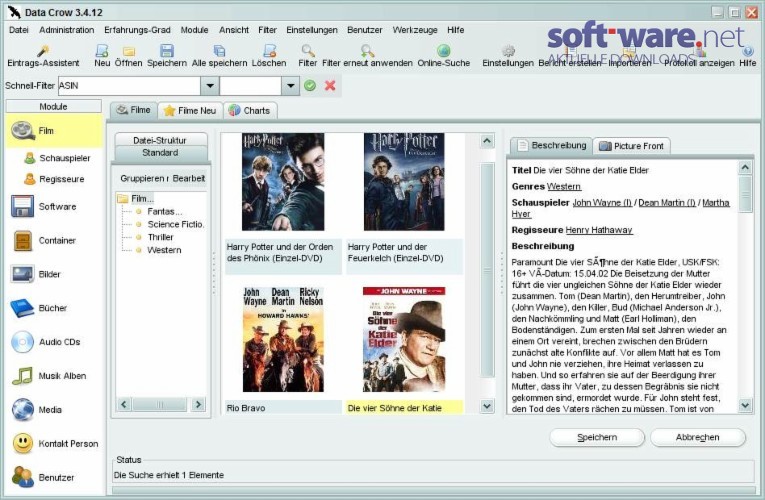Start the Online-Suche
This screenshot has height=500, width=765.
443,56
